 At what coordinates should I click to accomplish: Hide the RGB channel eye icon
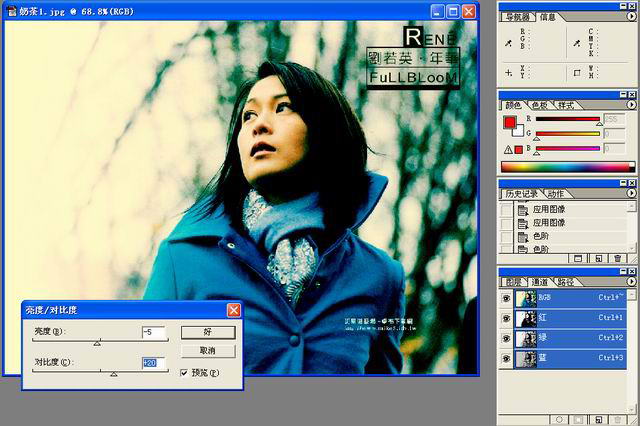click(505, 297)
